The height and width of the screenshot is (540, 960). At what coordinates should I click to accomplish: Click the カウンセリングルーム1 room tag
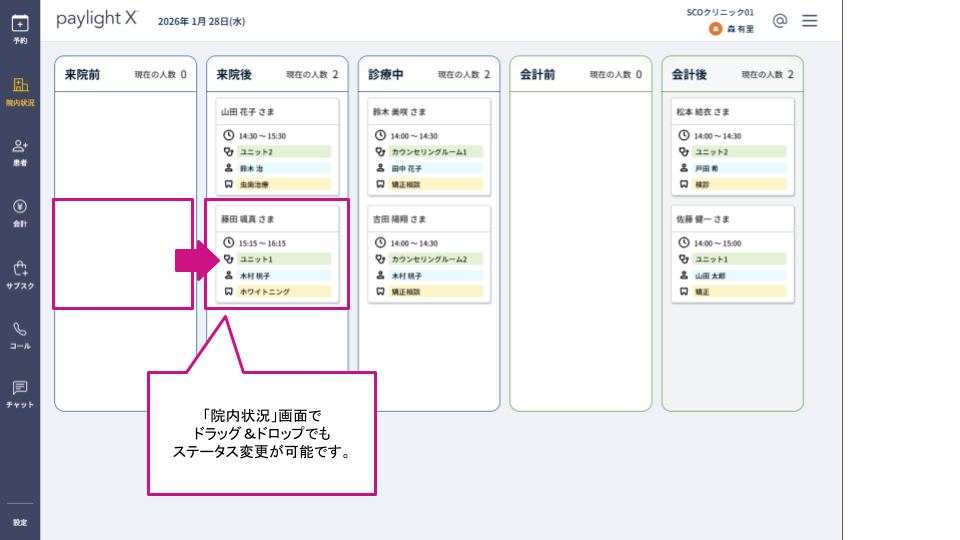coord(435,152)
